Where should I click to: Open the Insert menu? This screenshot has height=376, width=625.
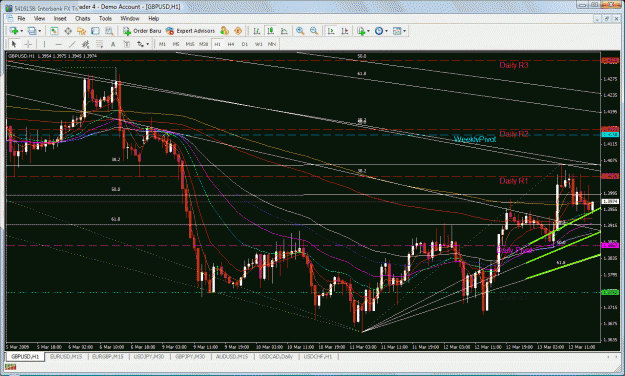click(x=60, y=18)
